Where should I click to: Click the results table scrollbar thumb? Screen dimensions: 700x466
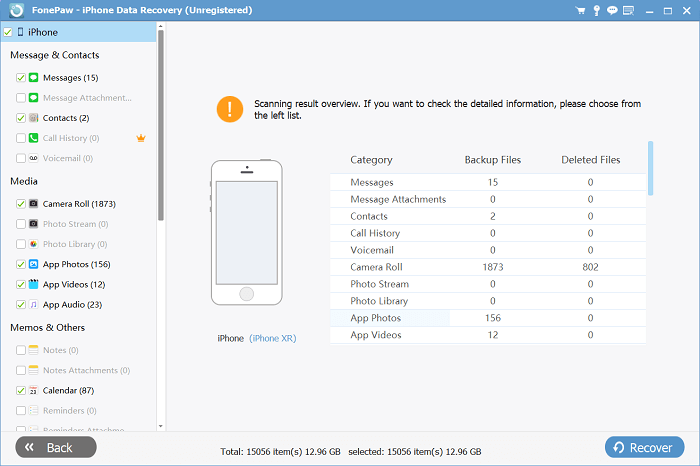(x=650, y=168)
